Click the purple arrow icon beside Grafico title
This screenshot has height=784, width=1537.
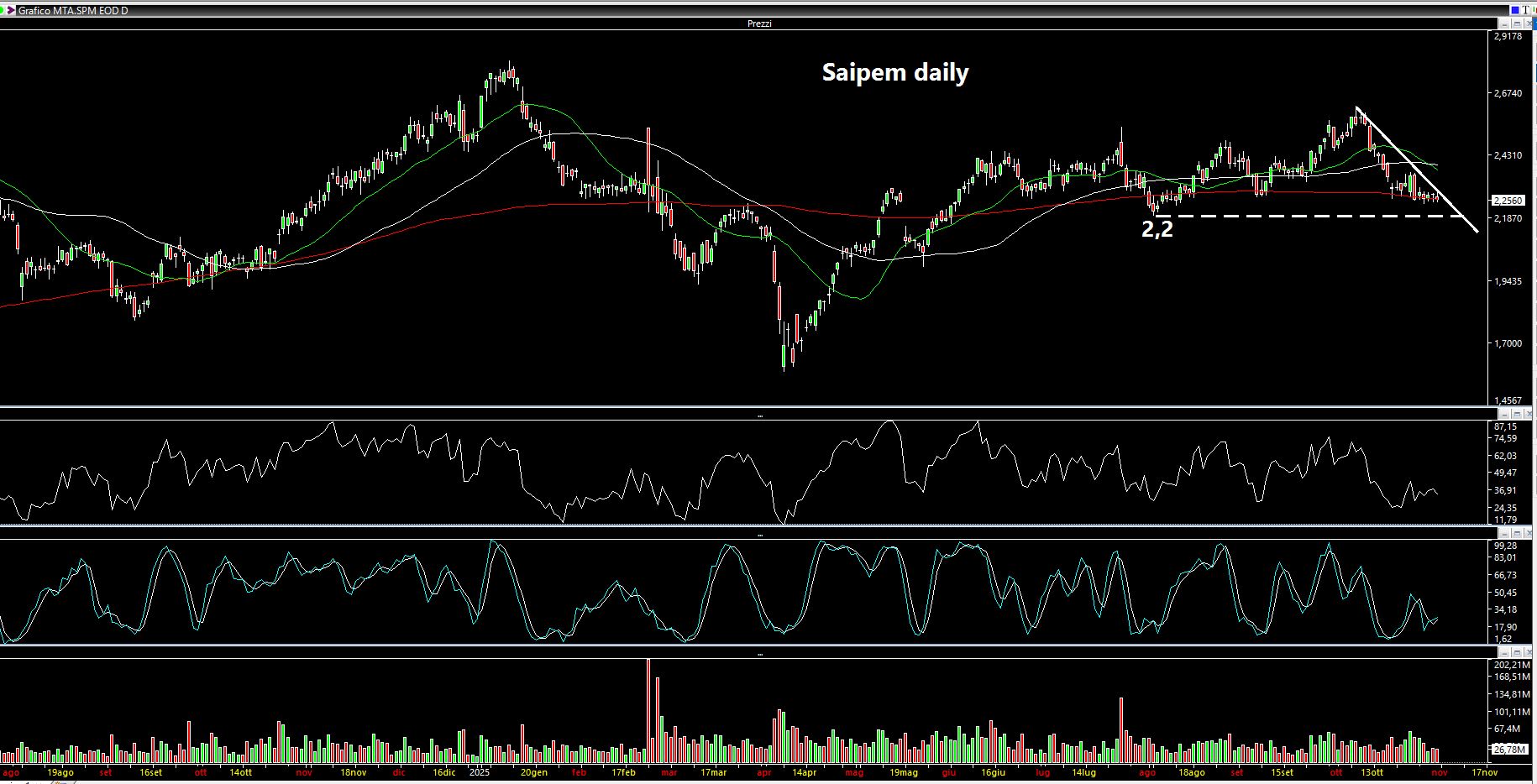click(9, 10)
